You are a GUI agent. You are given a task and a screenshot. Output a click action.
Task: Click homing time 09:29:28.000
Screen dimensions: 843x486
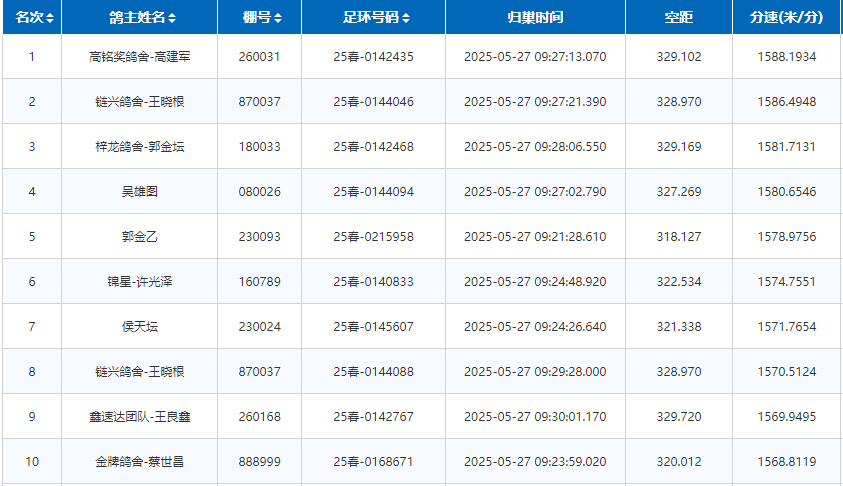point(570,371)
